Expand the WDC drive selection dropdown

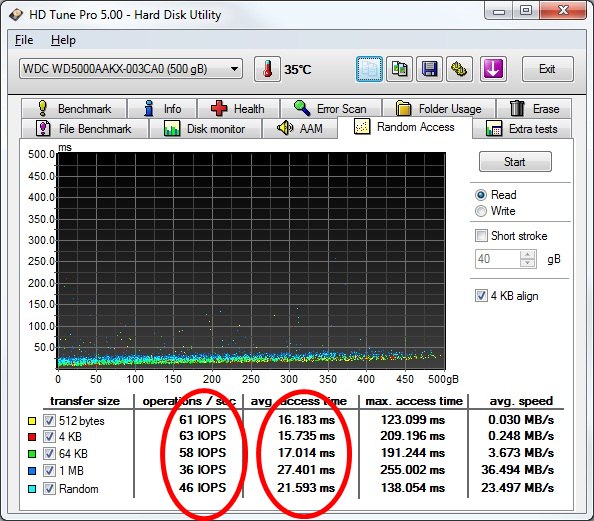[x=131, y=69]
